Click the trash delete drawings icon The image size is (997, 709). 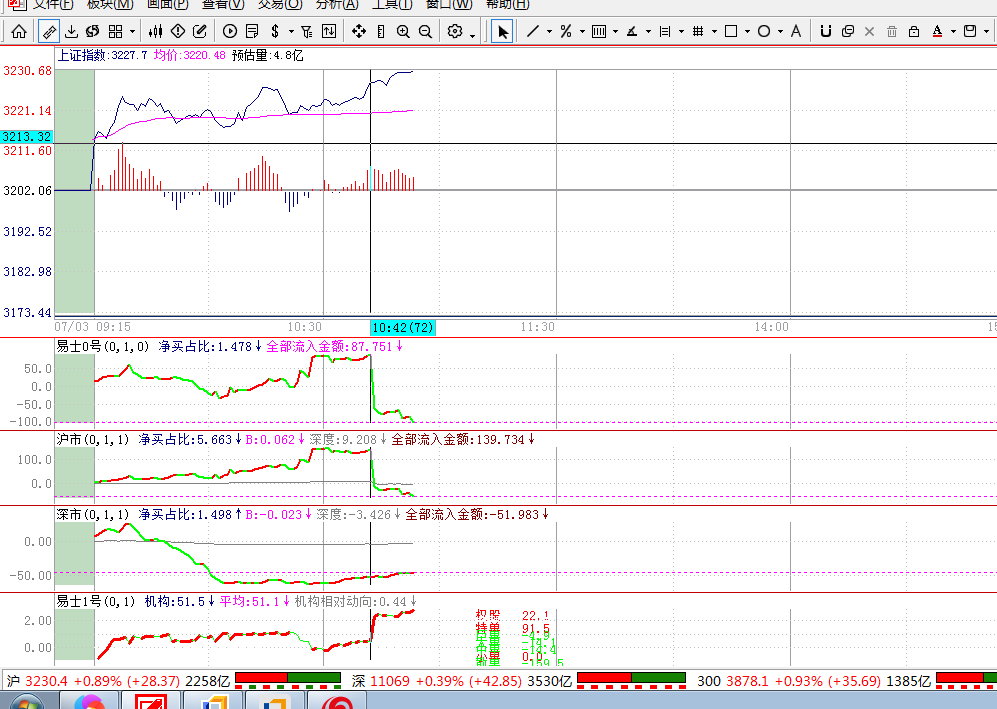pyautogui.click(x=891, y=32)
